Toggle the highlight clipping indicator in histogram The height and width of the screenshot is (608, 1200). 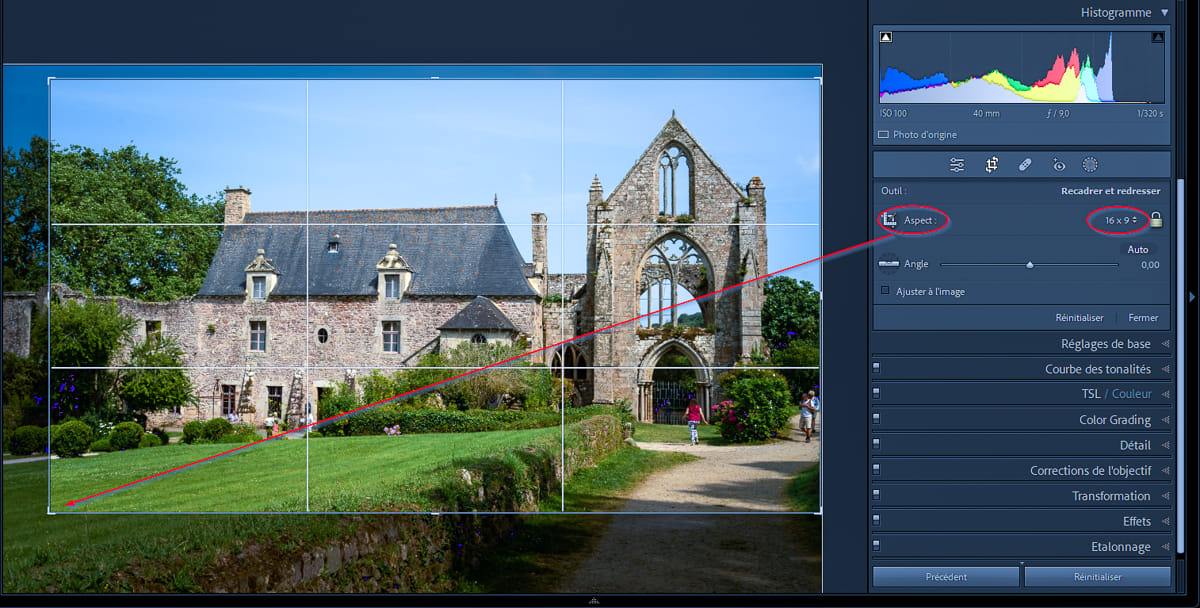coord(1157,38)
